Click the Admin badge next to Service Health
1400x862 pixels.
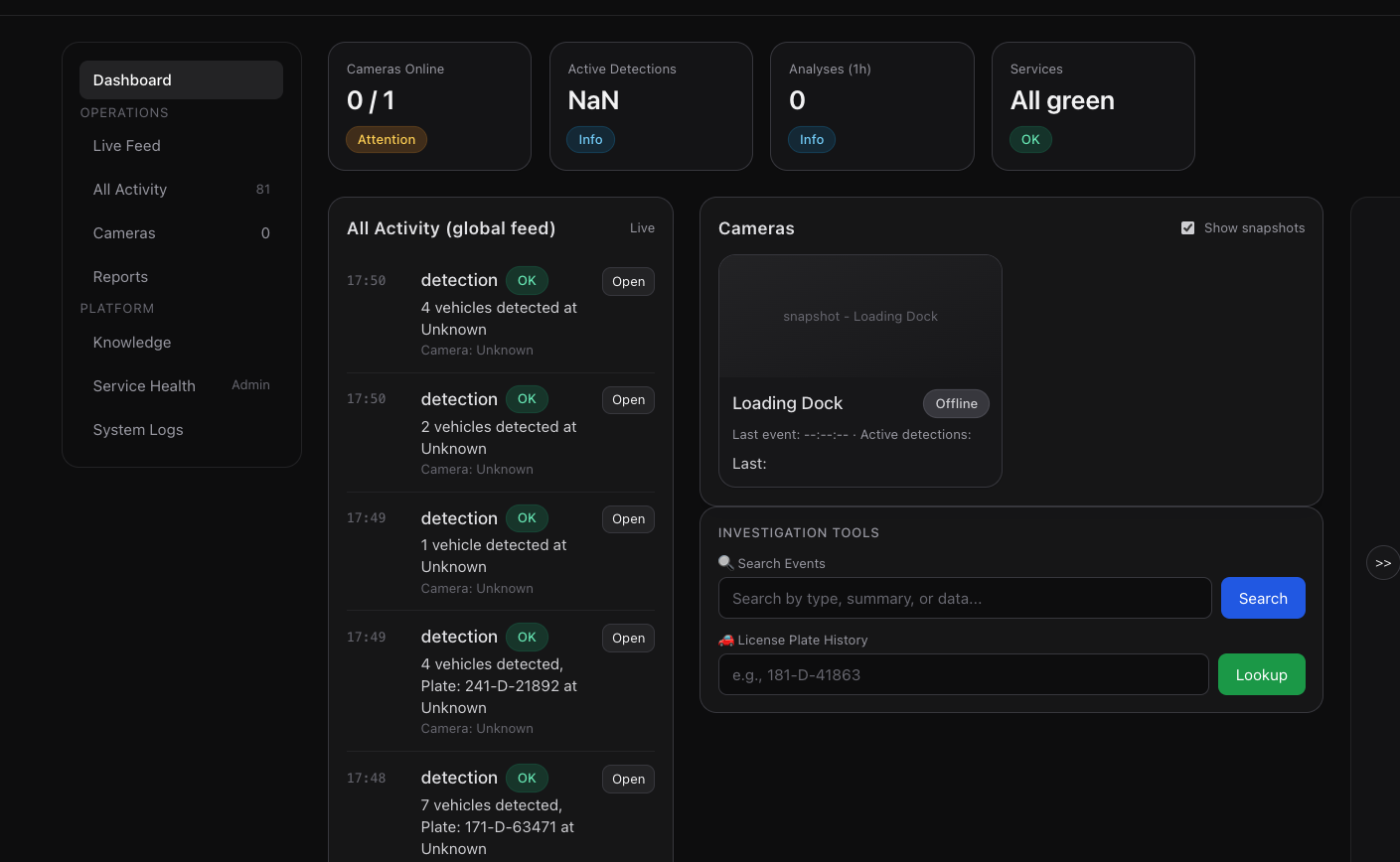click(250, 385)
